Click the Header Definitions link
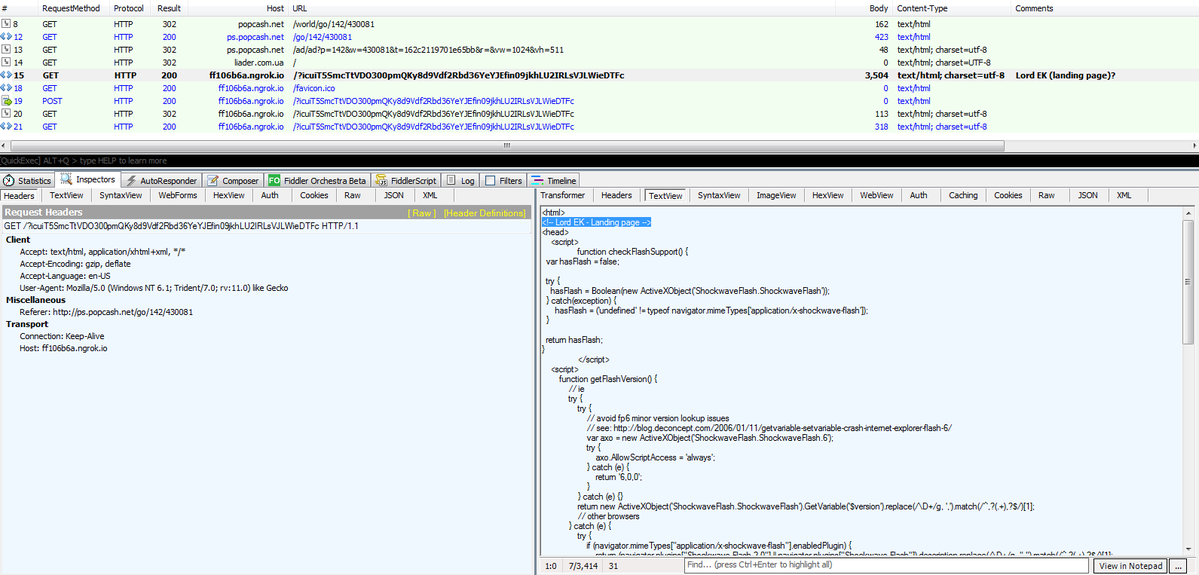Viewport: 1199px width, 575px height. [x=484, y=213]
